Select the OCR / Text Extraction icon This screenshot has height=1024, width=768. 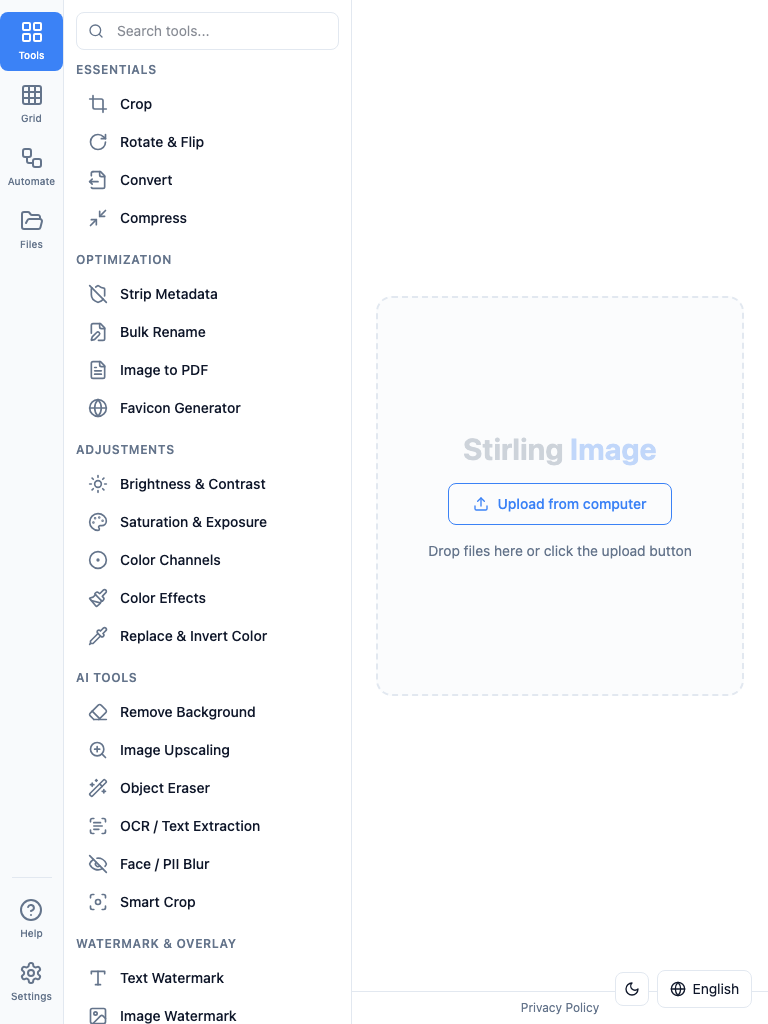coord(98,826)
